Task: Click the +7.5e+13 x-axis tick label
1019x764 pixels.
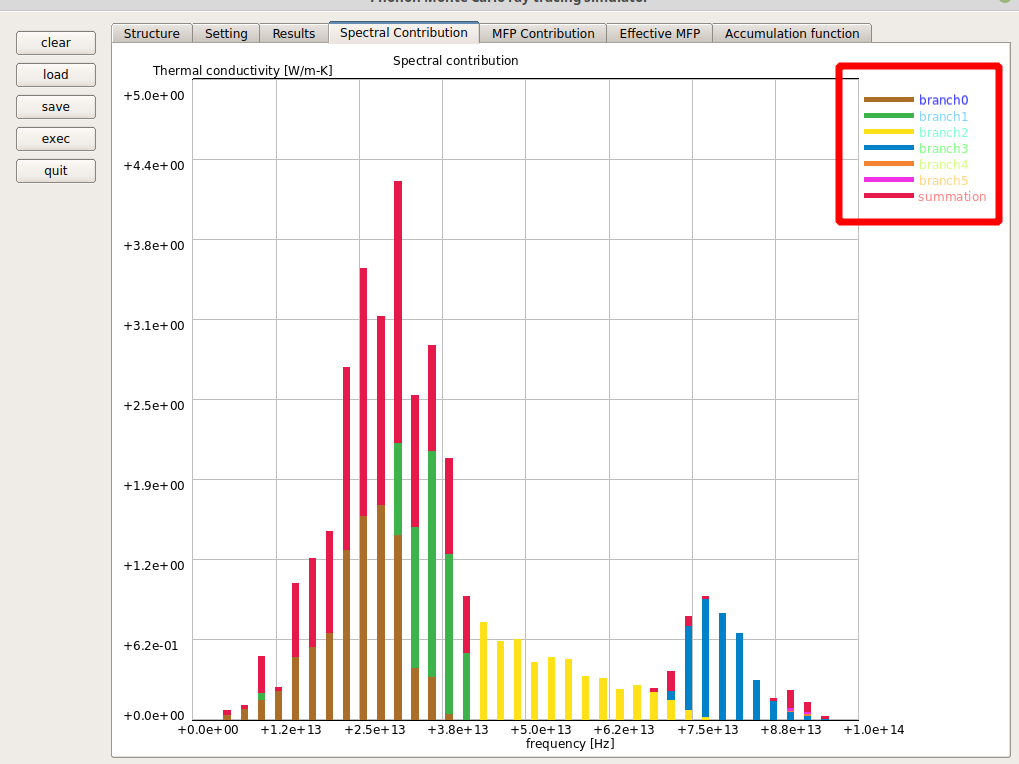Action: click(x=708, y=730)
